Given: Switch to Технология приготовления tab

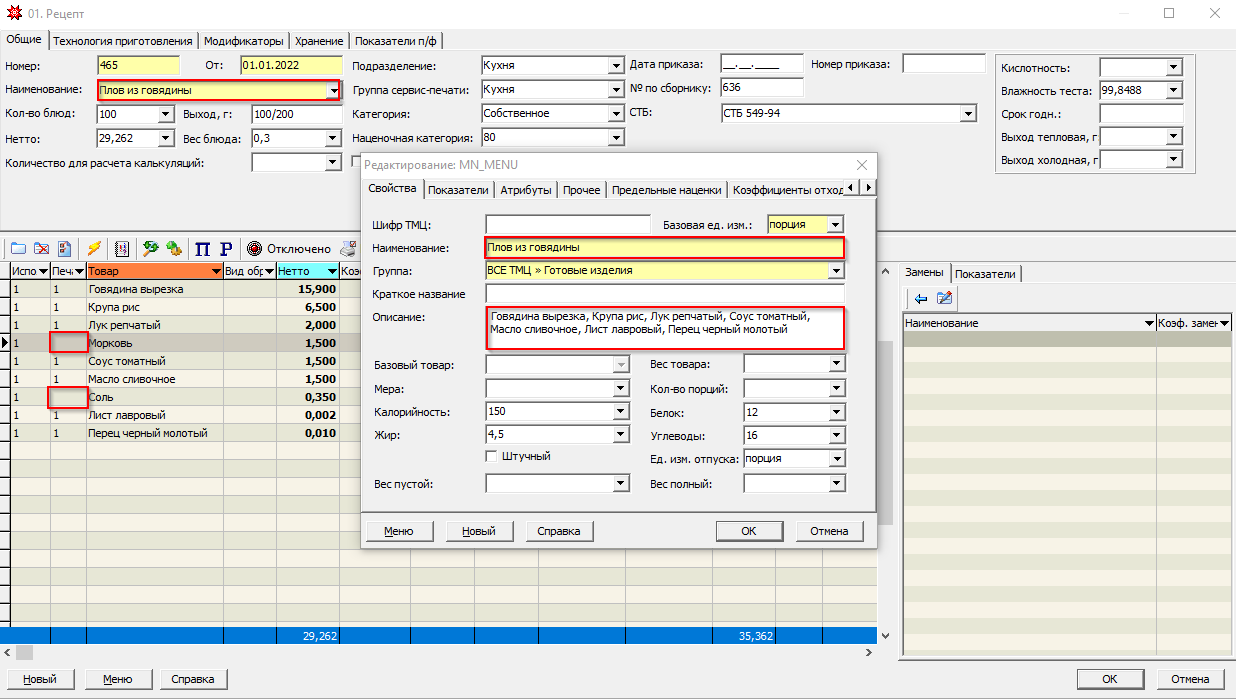Looking at the screenshot, I should [123, 41].
